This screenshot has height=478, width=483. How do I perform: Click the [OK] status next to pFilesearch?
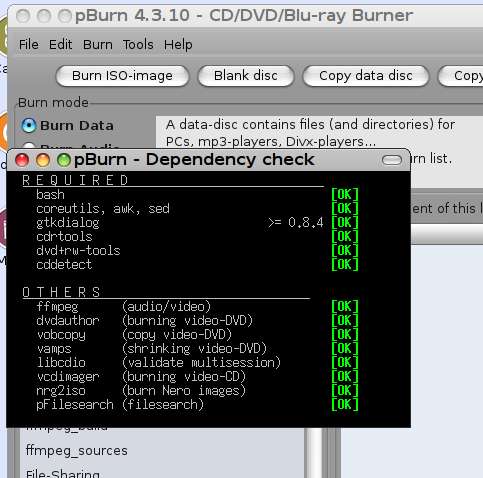point(345,405)
